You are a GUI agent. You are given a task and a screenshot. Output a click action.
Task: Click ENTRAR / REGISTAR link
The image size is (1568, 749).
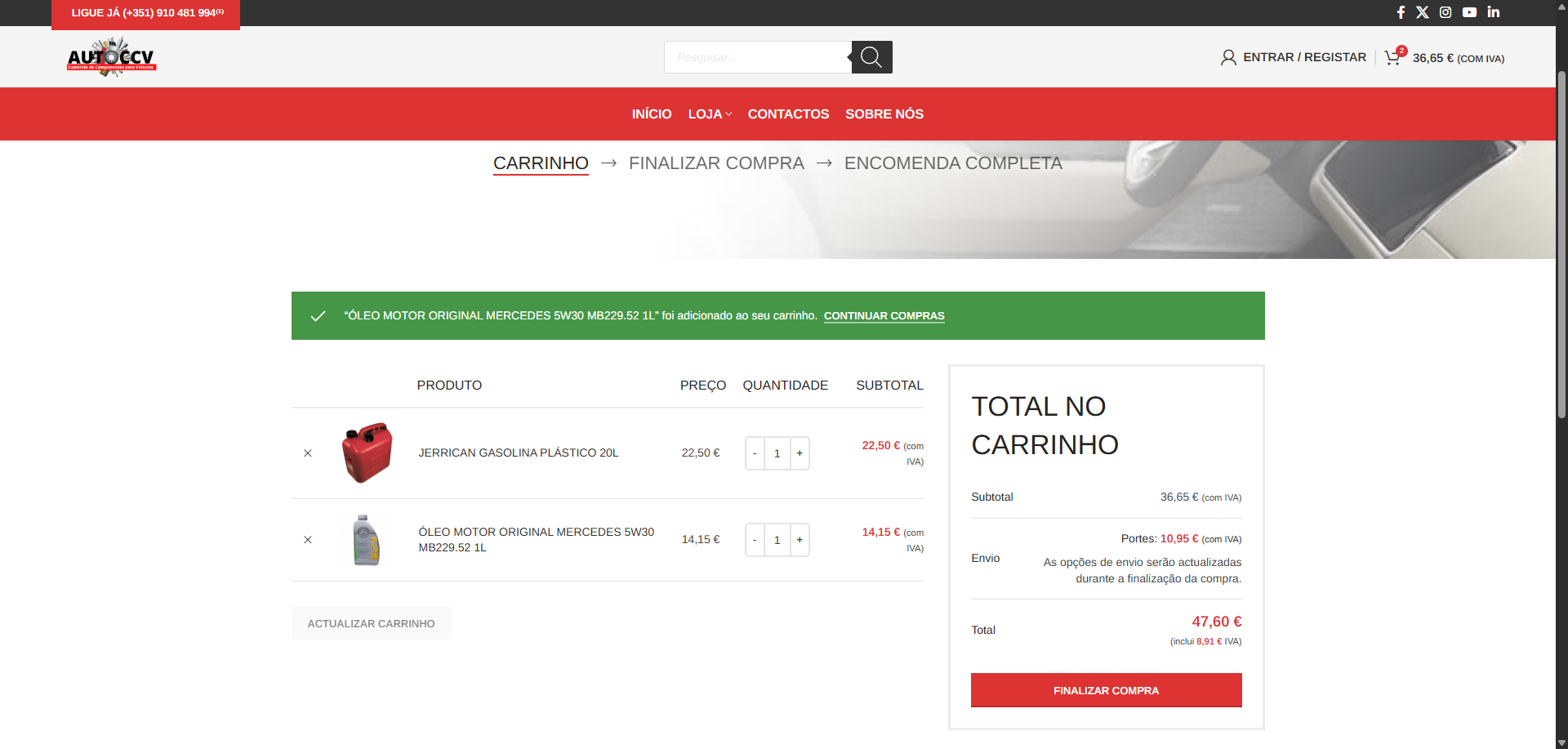[x=1305, y=57]
